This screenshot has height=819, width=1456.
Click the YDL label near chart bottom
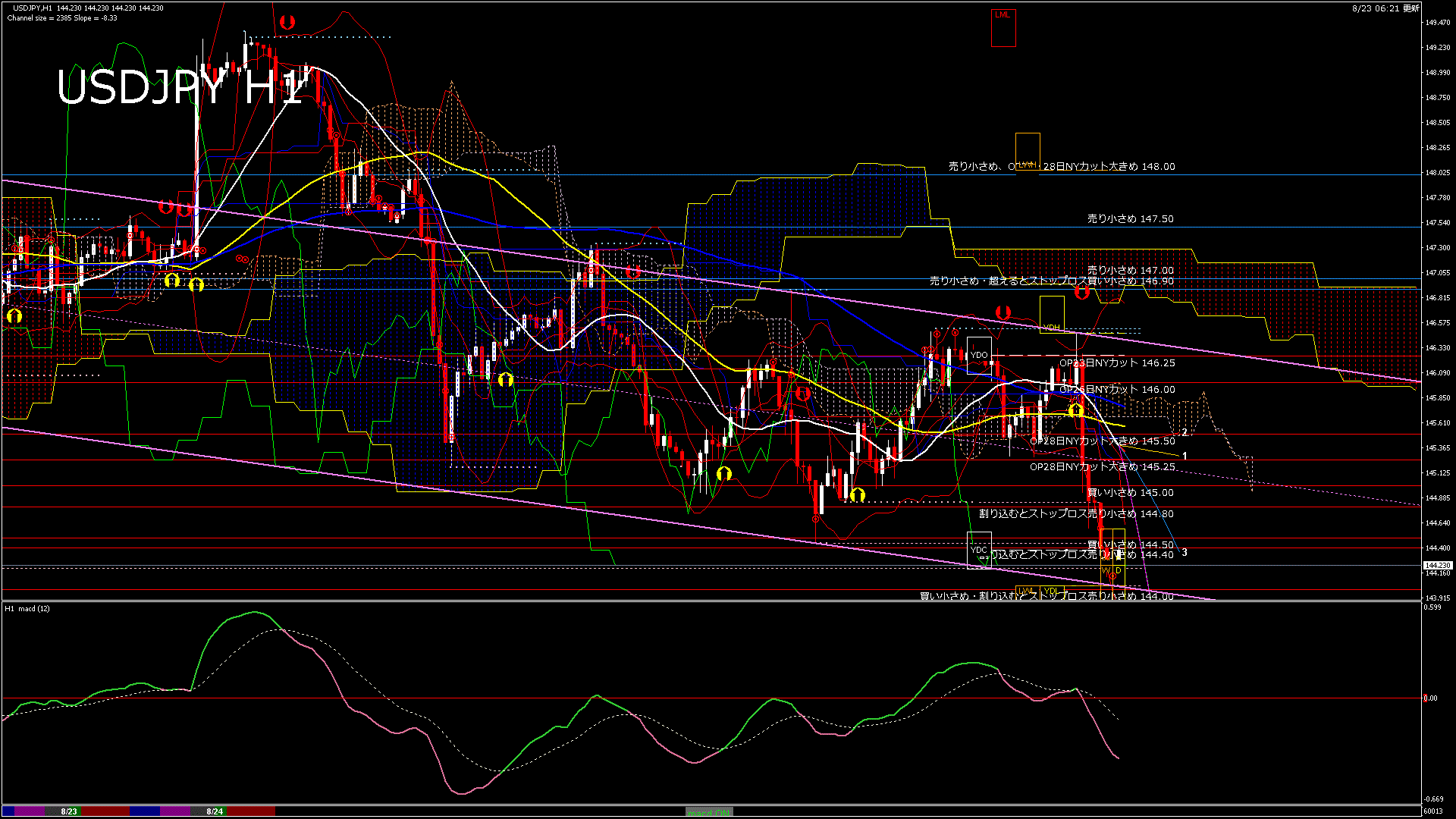[x=1050, y=591]
